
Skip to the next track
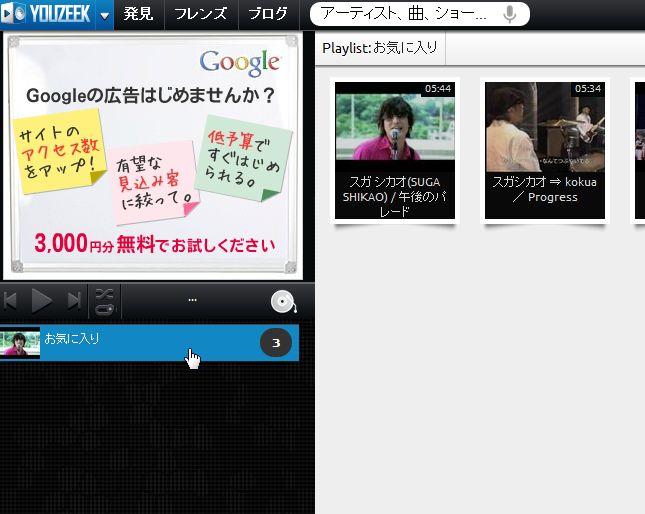coord(74,301)
